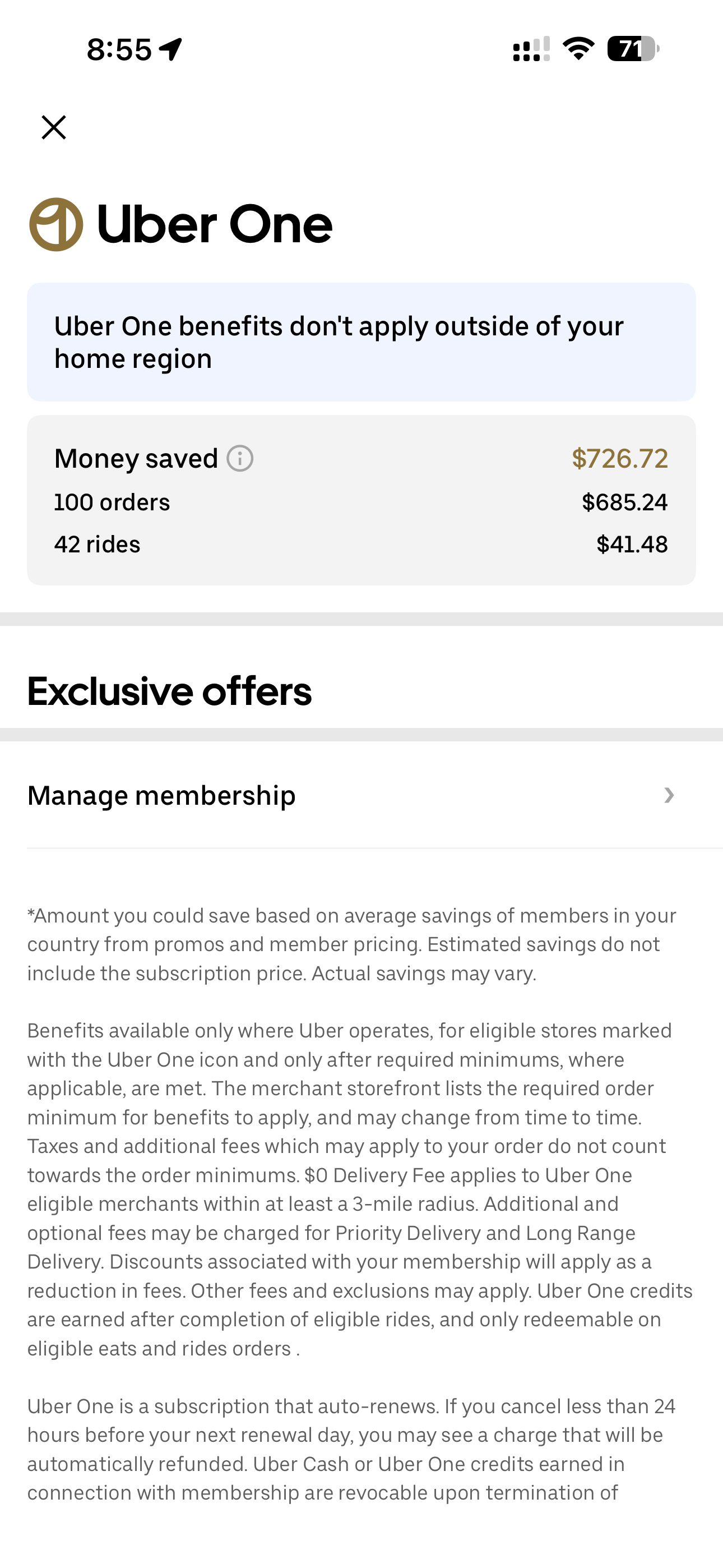Tap the Wi-Fi status icon
This screenshot has width=723, height=1568.
pos(578,49)
